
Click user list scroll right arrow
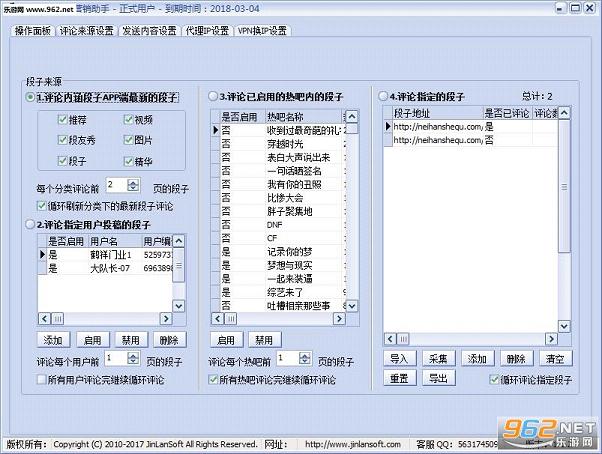[166, 319]
